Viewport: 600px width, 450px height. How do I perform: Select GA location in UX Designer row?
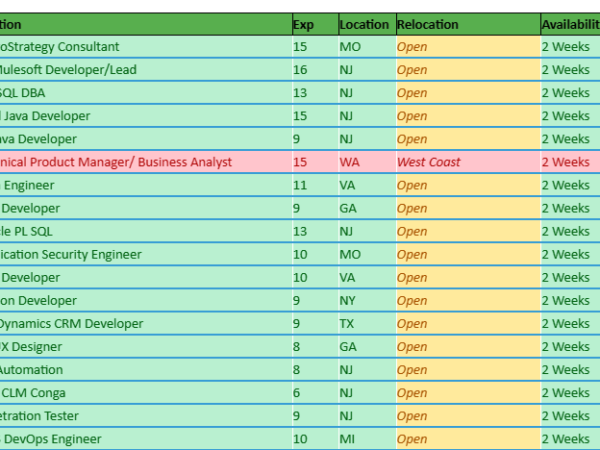[367, 347]
